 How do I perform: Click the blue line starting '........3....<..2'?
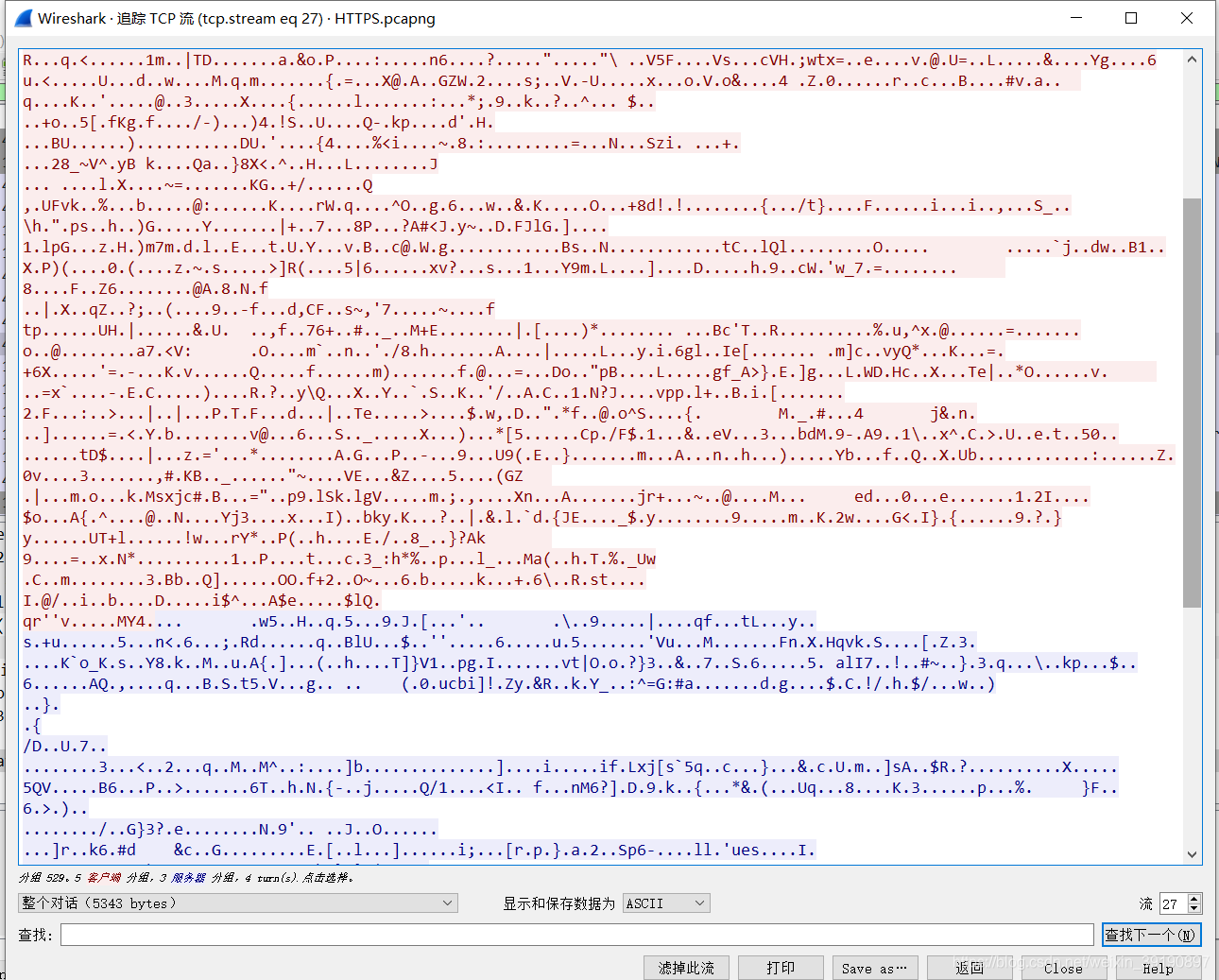[x=570, y=766]
